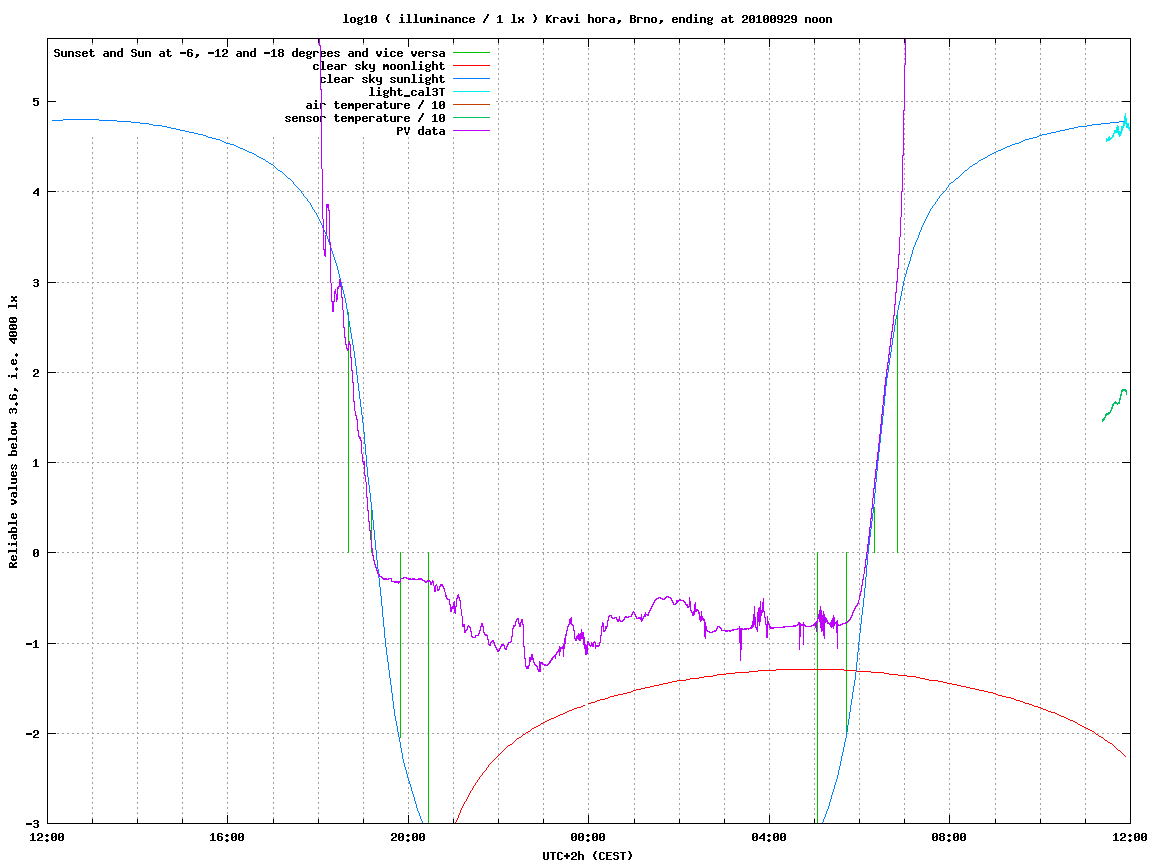
Task: Click the x-axis tick label '16:00'
Action: (228, 837)
